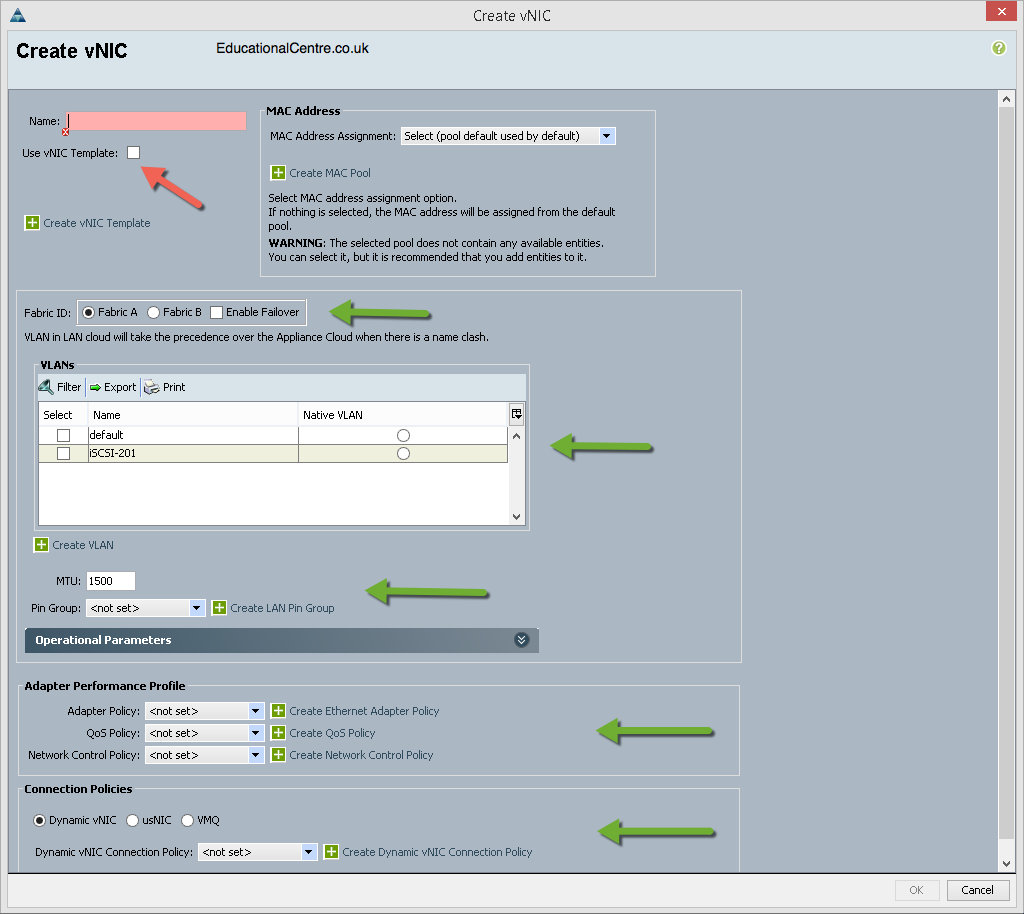Click the VLANs Filter icon
1024x914 pixels.
[46, 386]
